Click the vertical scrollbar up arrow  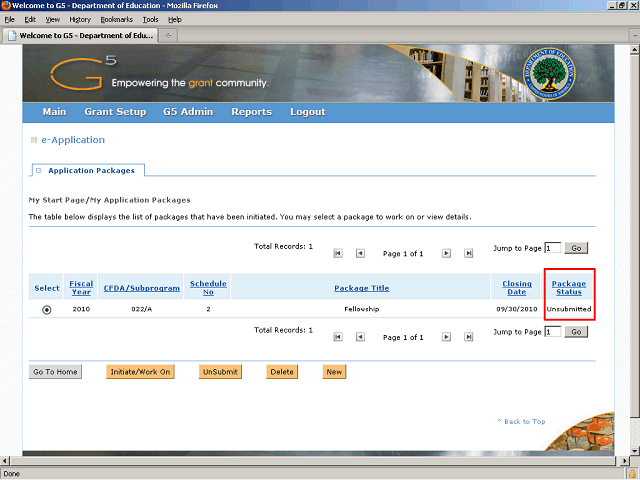[x=635, y=50]
